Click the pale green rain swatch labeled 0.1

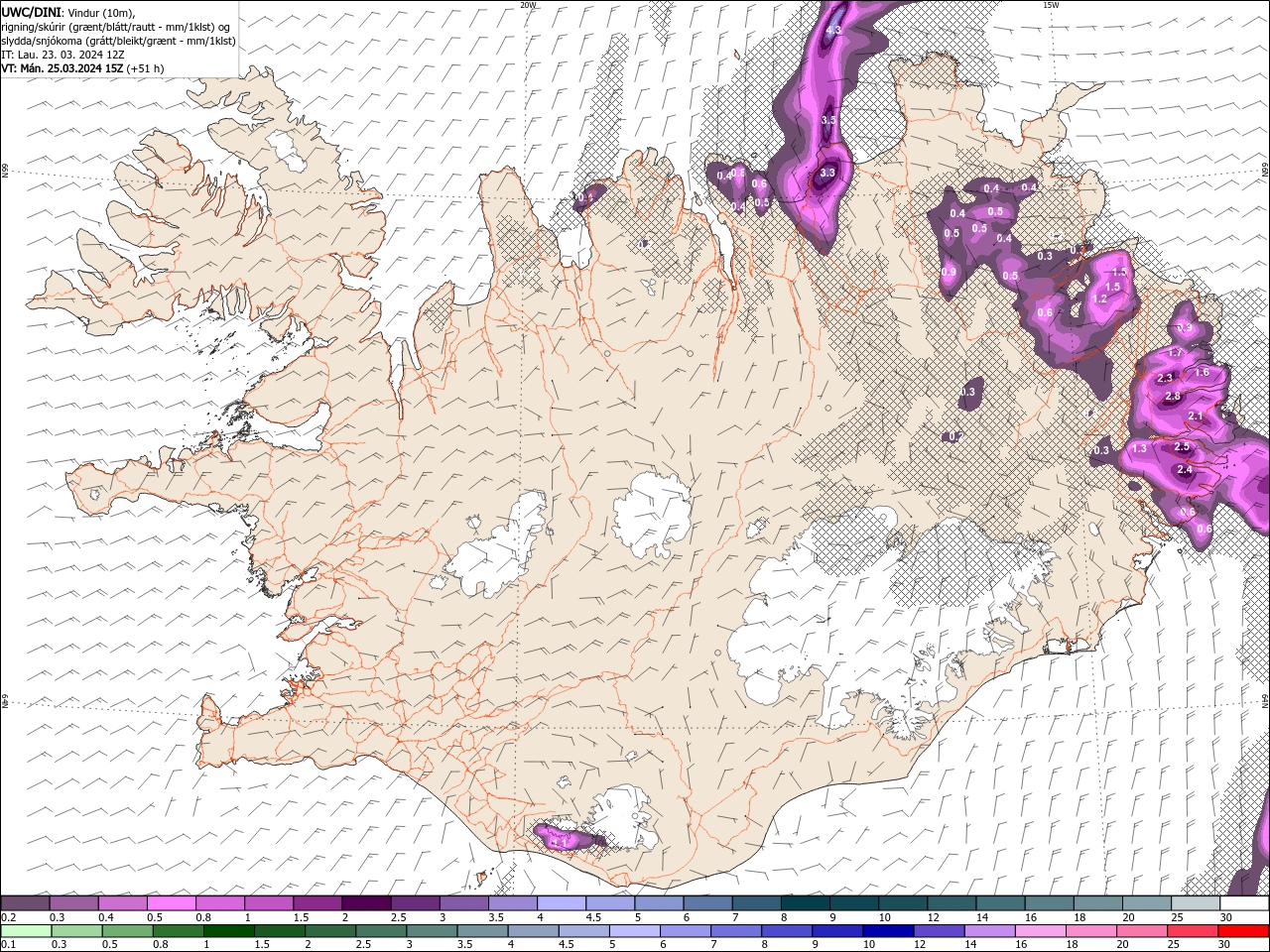click(x=26, y=931)
